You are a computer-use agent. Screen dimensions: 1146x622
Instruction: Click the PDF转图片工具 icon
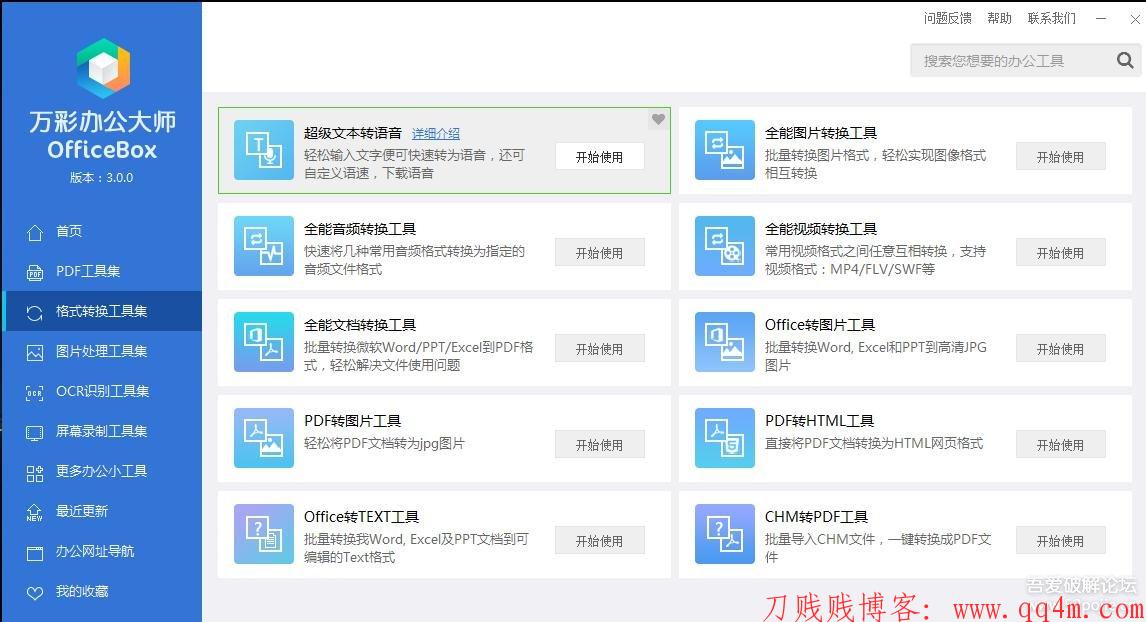coord(264,438)
